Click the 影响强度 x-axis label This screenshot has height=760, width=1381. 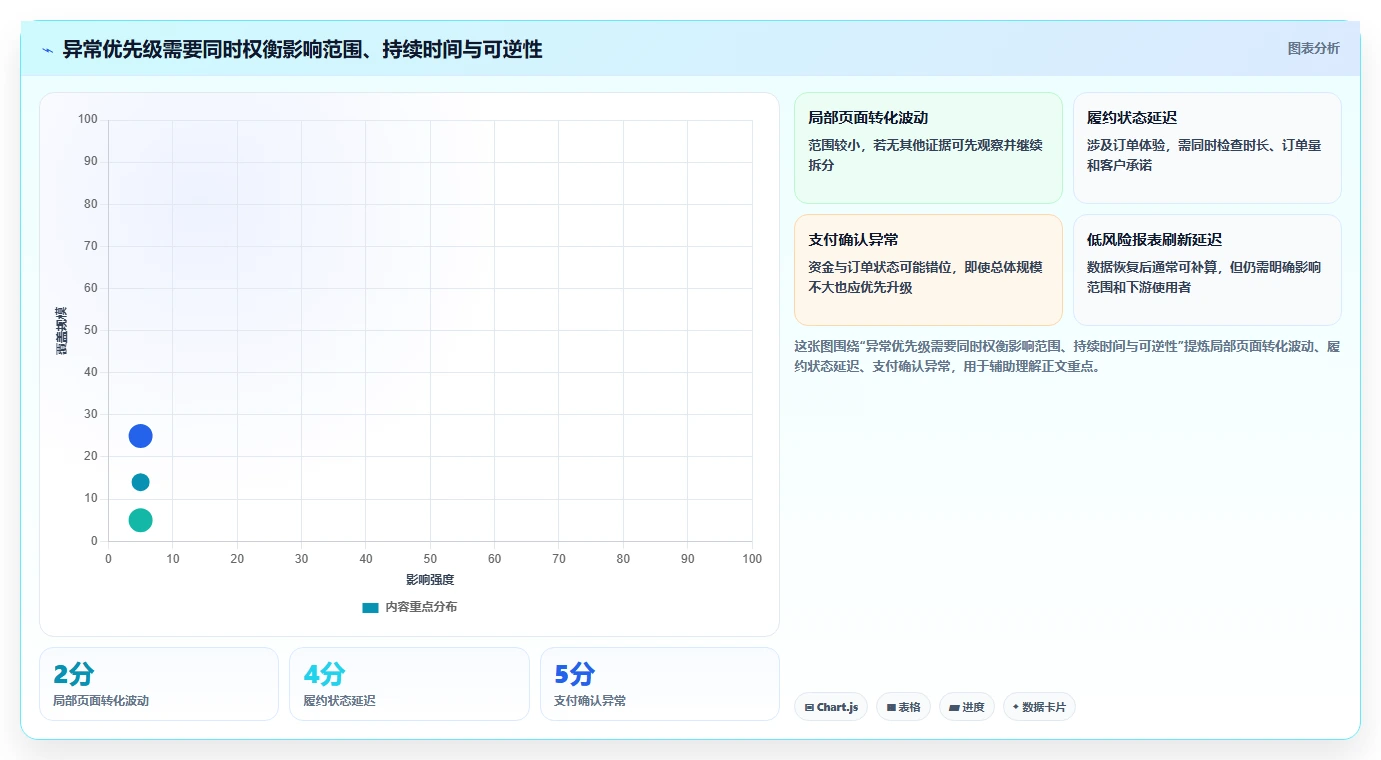coord(430,580)
